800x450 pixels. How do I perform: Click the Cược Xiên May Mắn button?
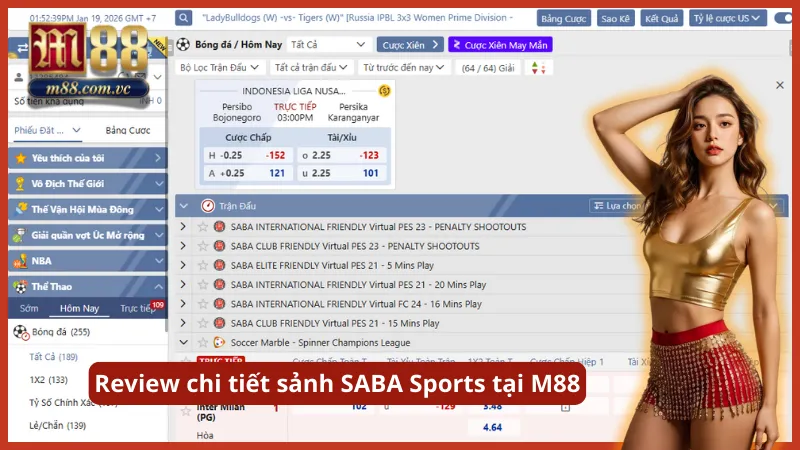pyautogui.click(x=500, y=45)
